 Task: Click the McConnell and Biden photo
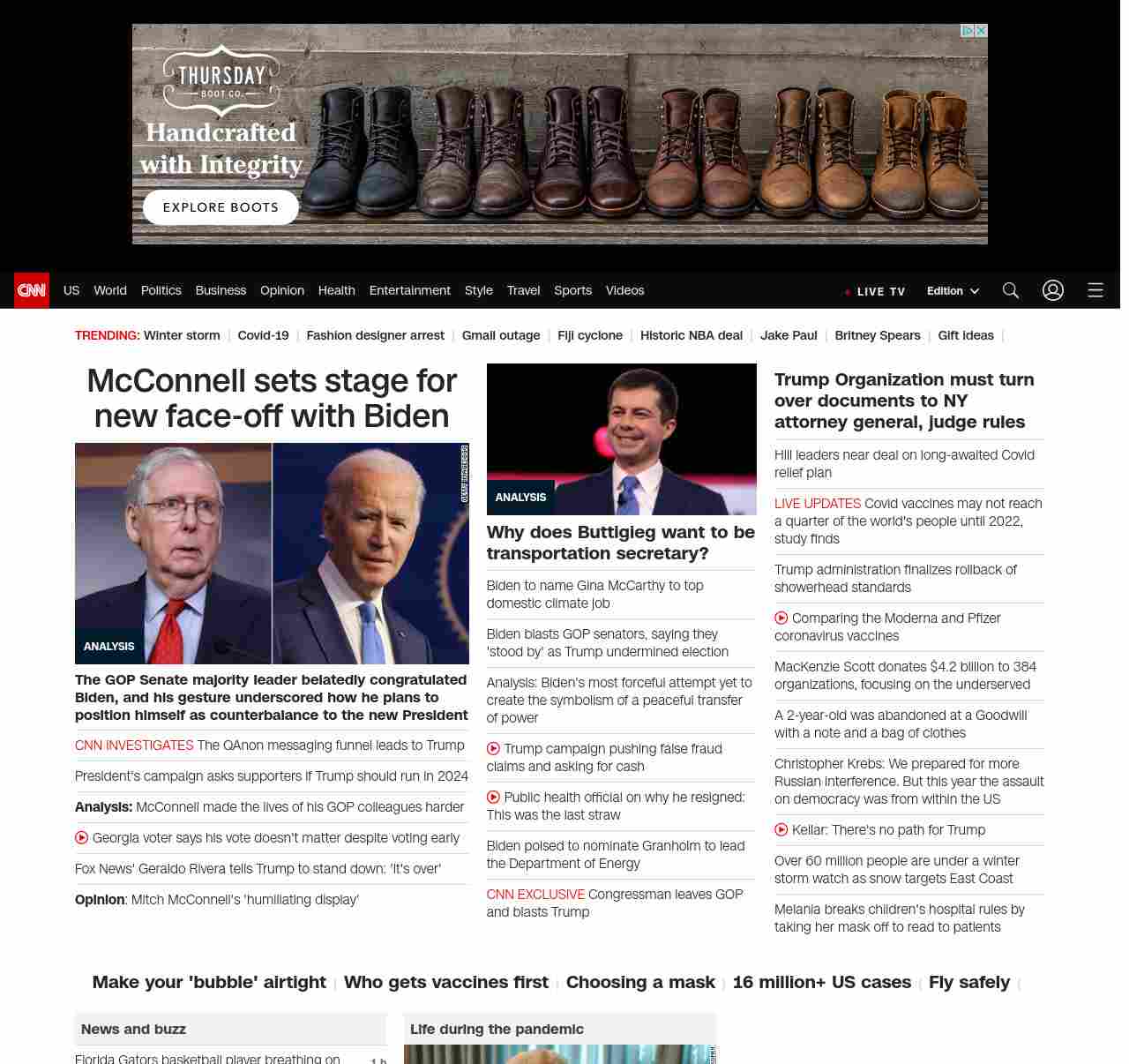coord(272,553)
